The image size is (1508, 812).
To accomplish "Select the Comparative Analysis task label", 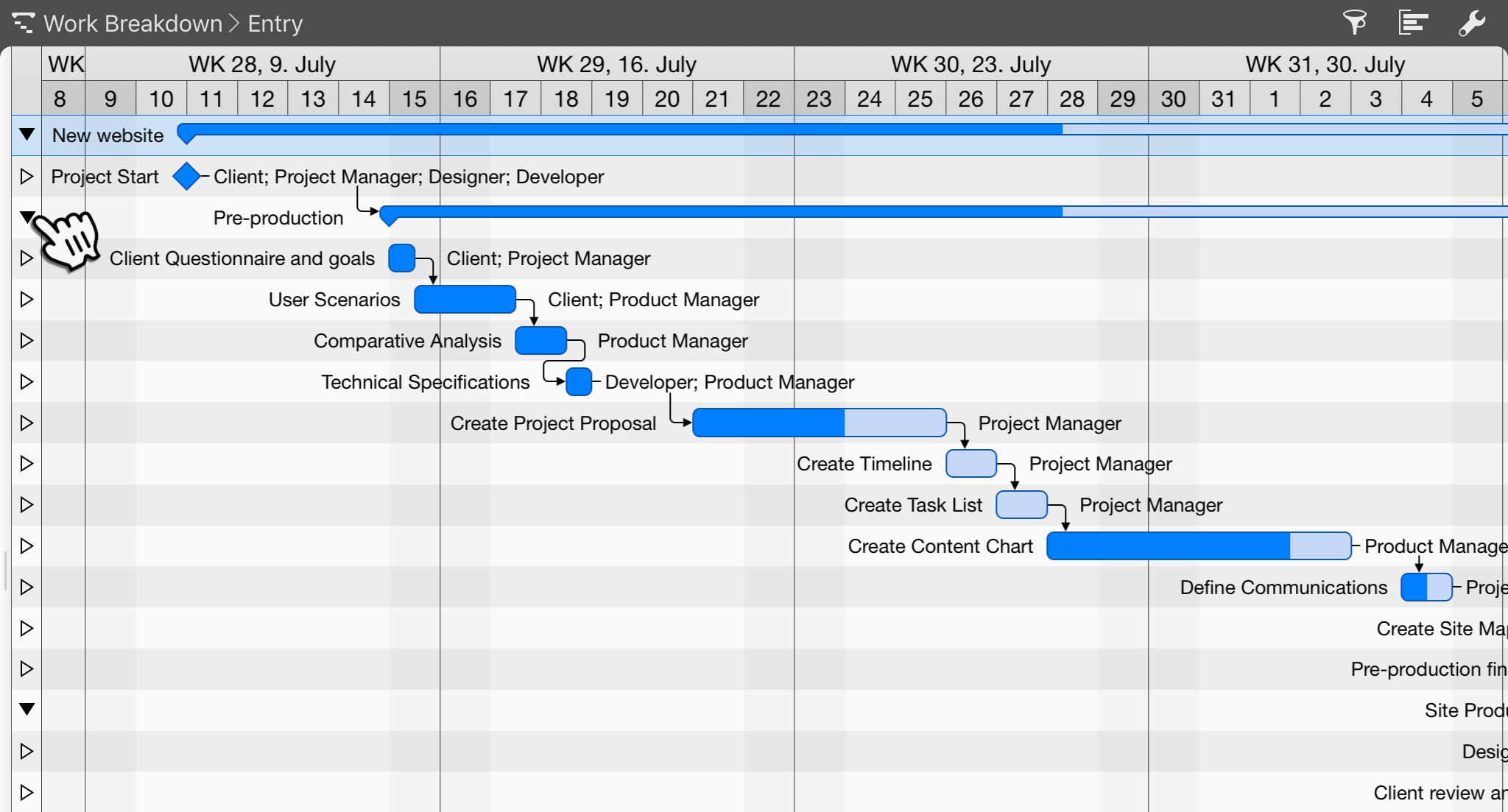I will click(x=407, y=341).
